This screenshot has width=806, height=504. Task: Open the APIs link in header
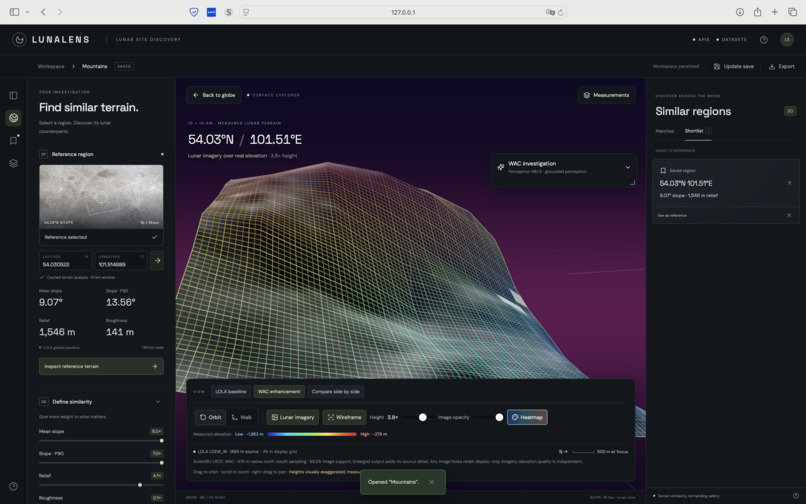701,40
